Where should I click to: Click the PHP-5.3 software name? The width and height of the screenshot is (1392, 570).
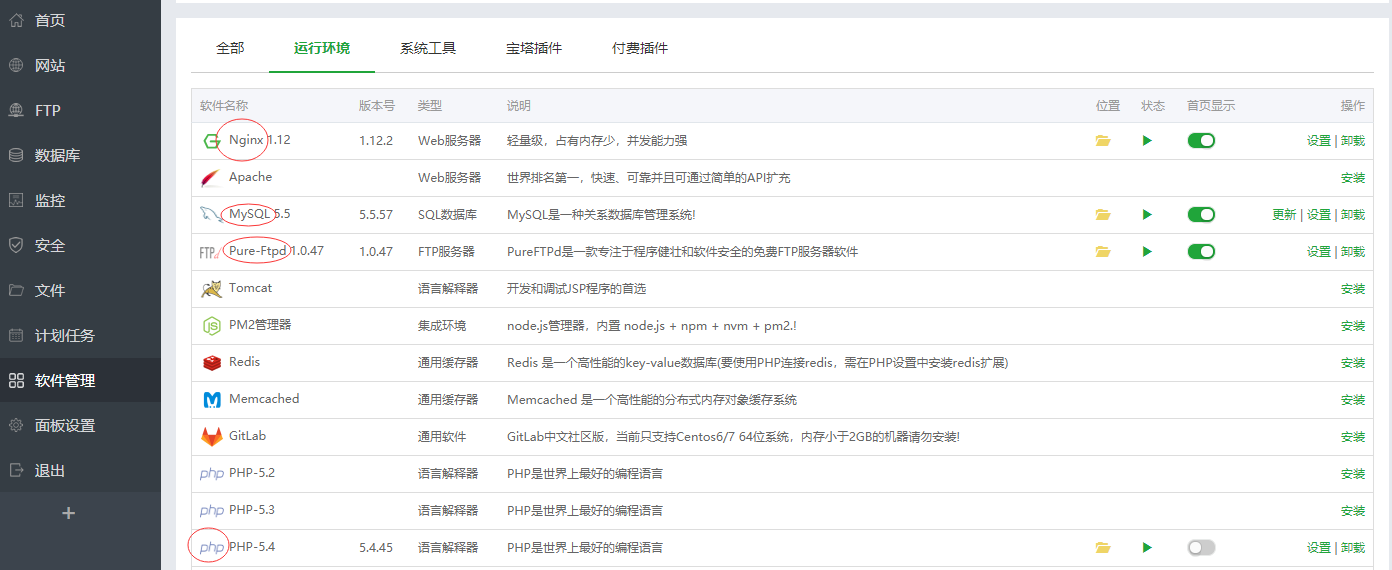point(252,510)
